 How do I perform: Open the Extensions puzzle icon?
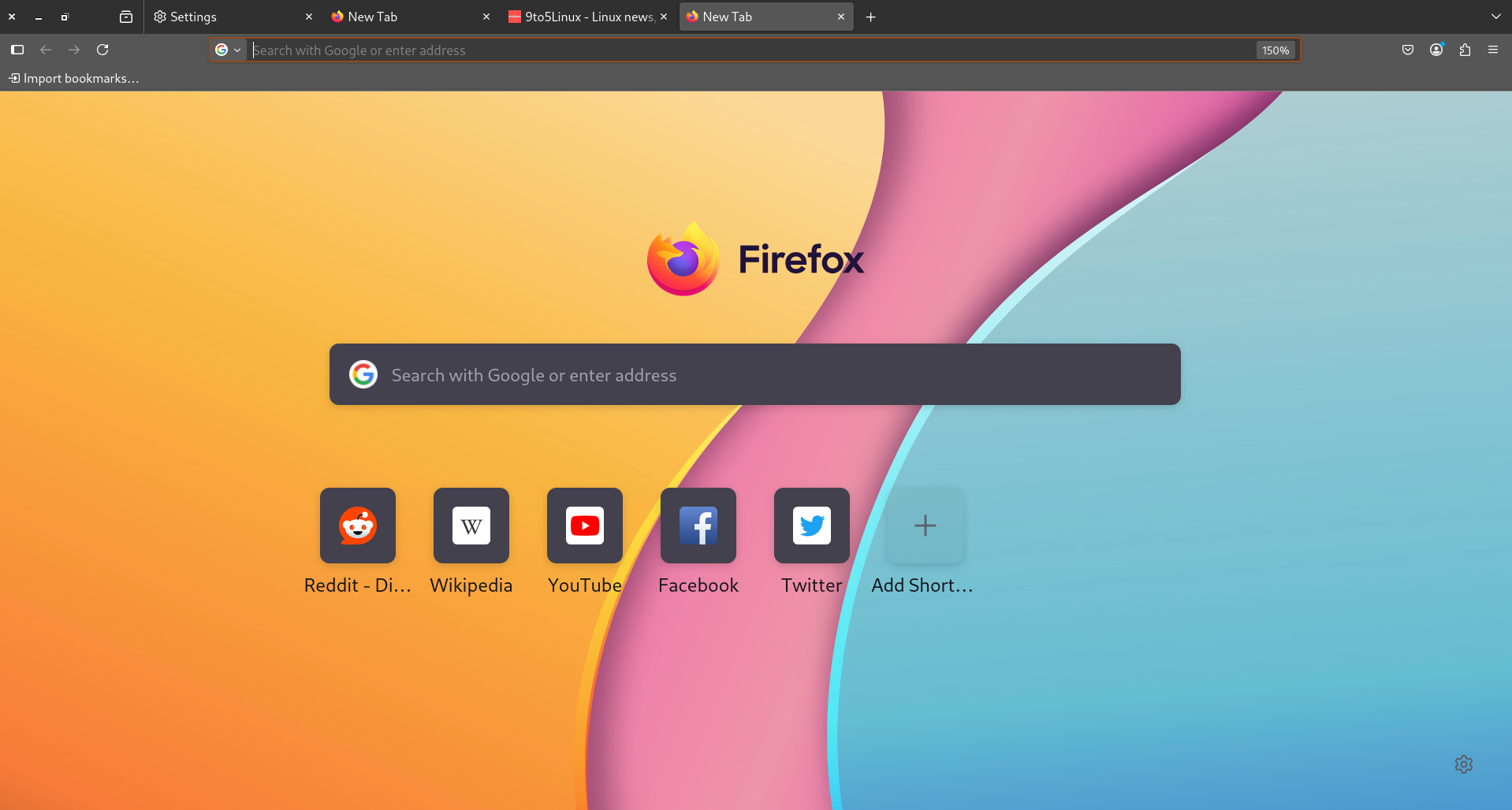(x=1465, y=50)
